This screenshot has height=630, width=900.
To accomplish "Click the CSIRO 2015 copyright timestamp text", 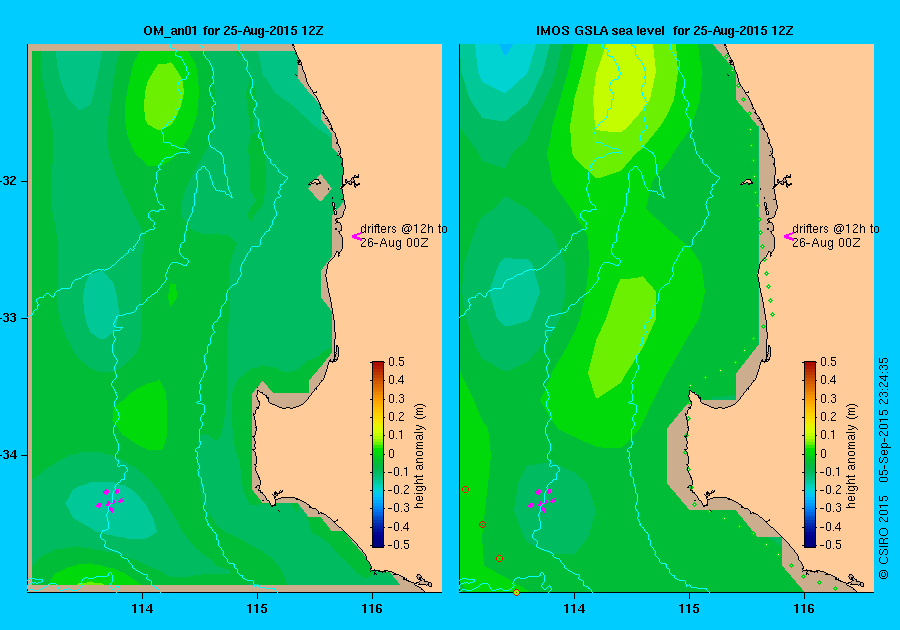I will pyautogui.click(x=884, y=468).
